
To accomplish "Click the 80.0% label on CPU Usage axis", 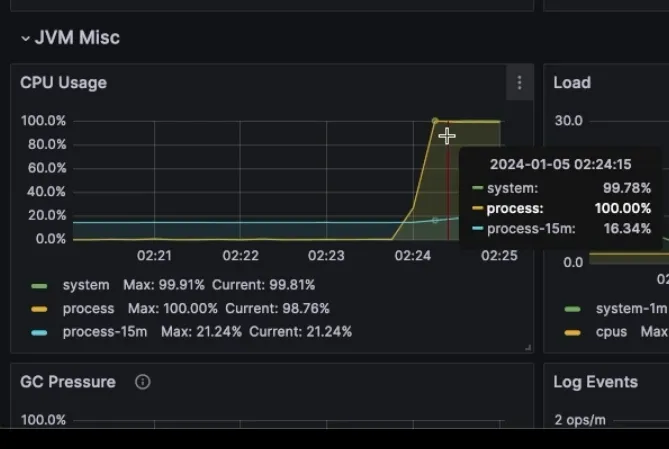I will click(x=47, y=144).
